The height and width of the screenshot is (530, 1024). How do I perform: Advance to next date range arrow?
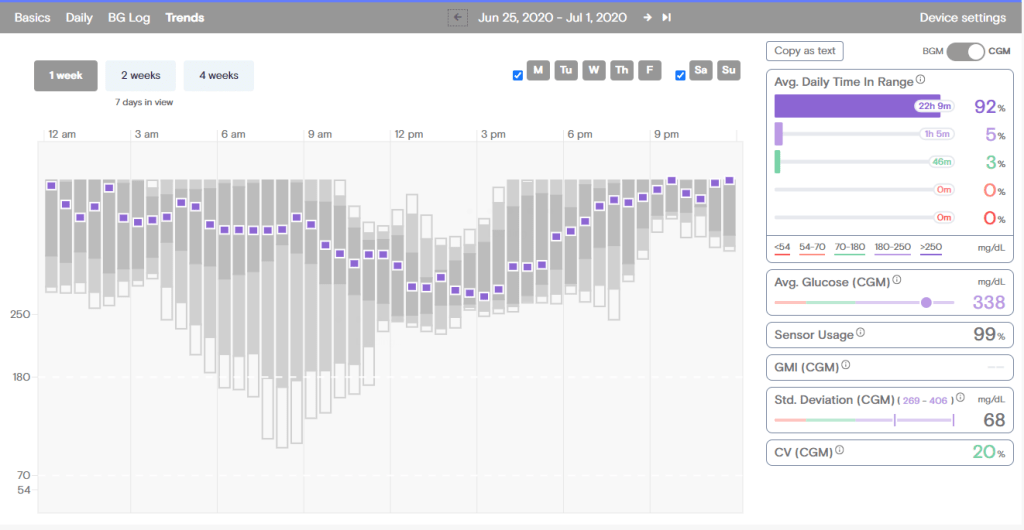click(647, 17)
